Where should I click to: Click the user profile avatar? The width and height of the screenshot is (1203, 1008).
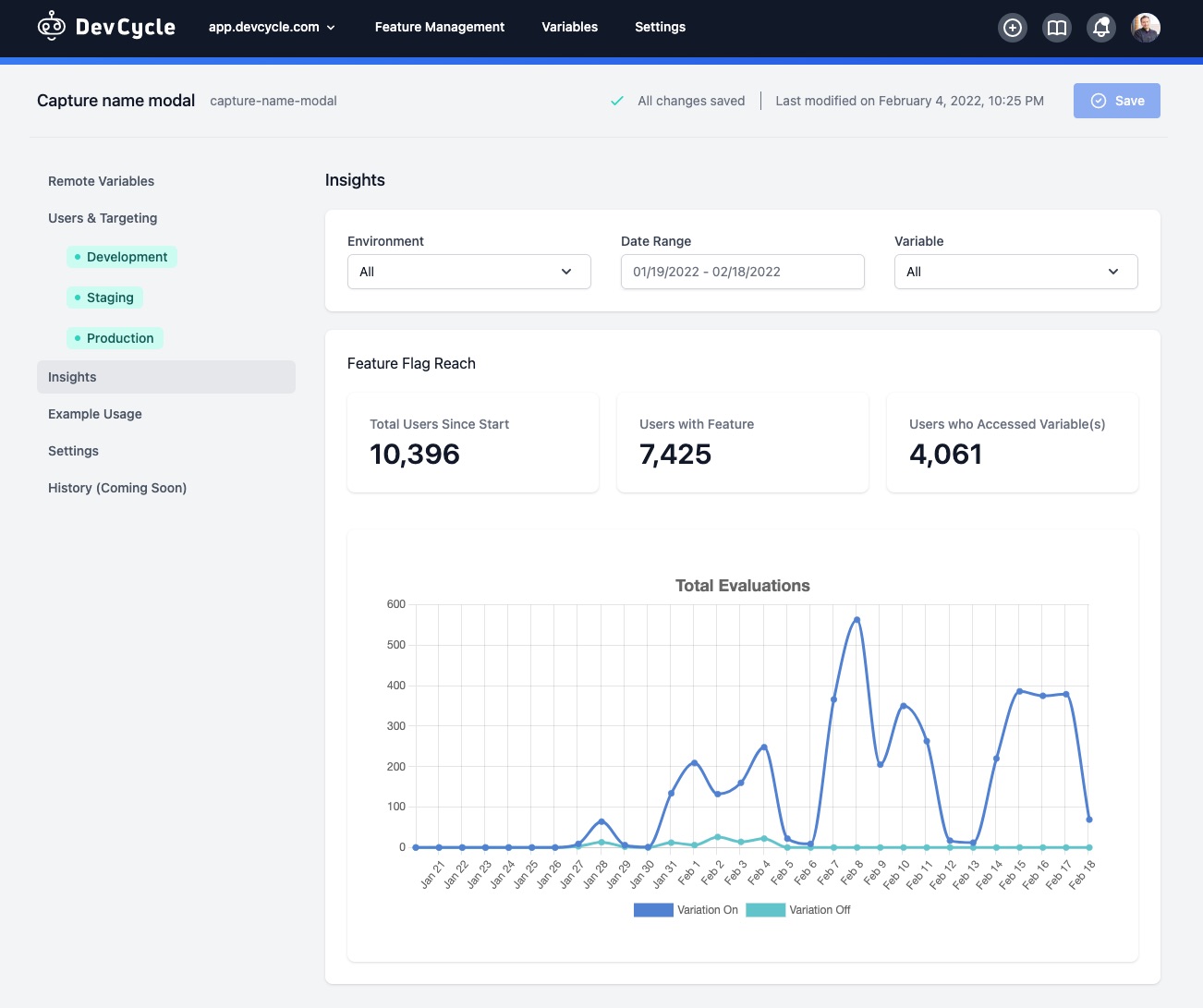point(1146,28)
